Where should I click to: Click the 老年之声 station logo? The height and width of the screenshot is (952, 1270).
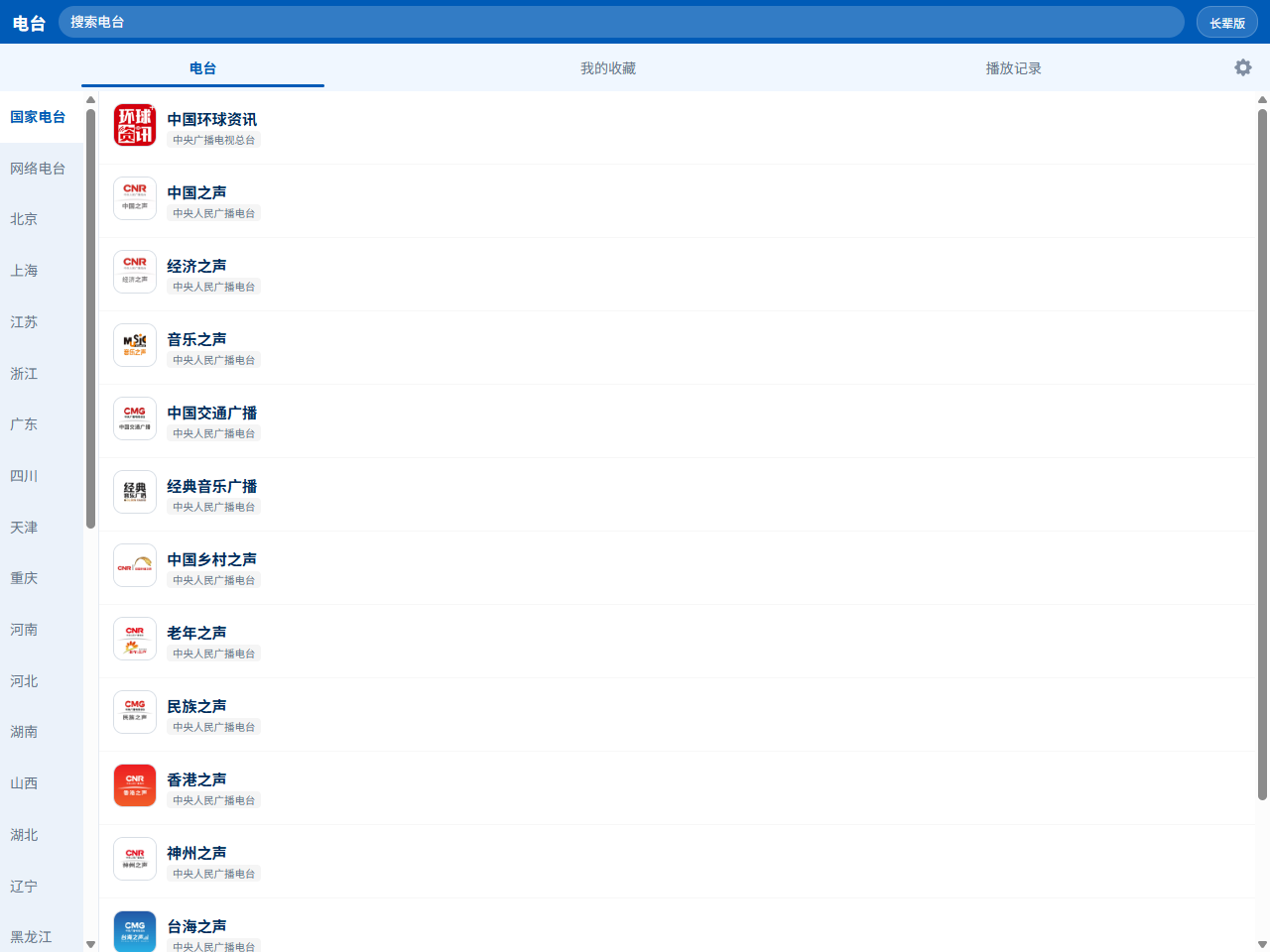(x=135, y=639)
